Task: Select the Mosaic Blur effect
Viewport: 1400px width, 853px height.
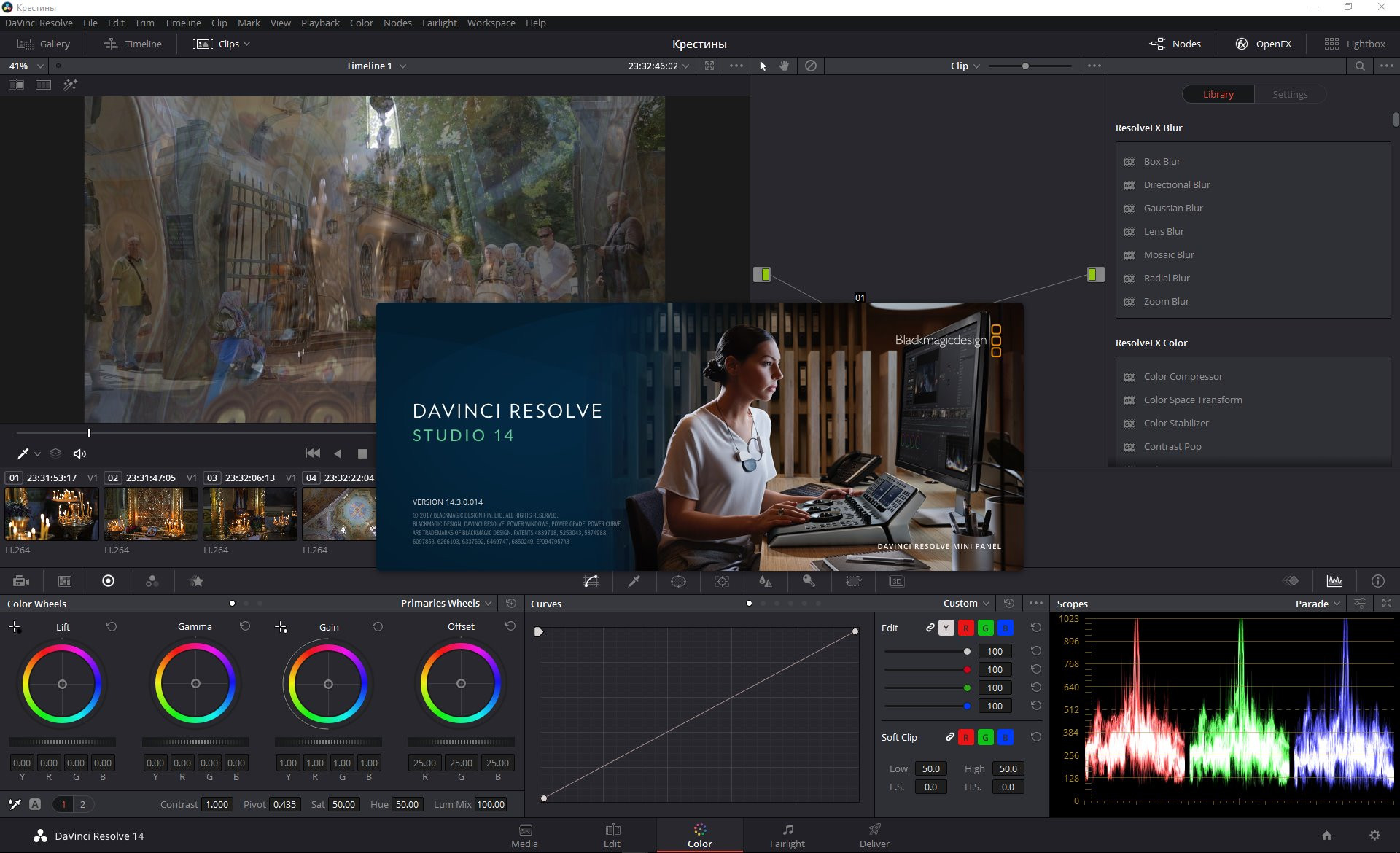Action: coord(1169,254)
